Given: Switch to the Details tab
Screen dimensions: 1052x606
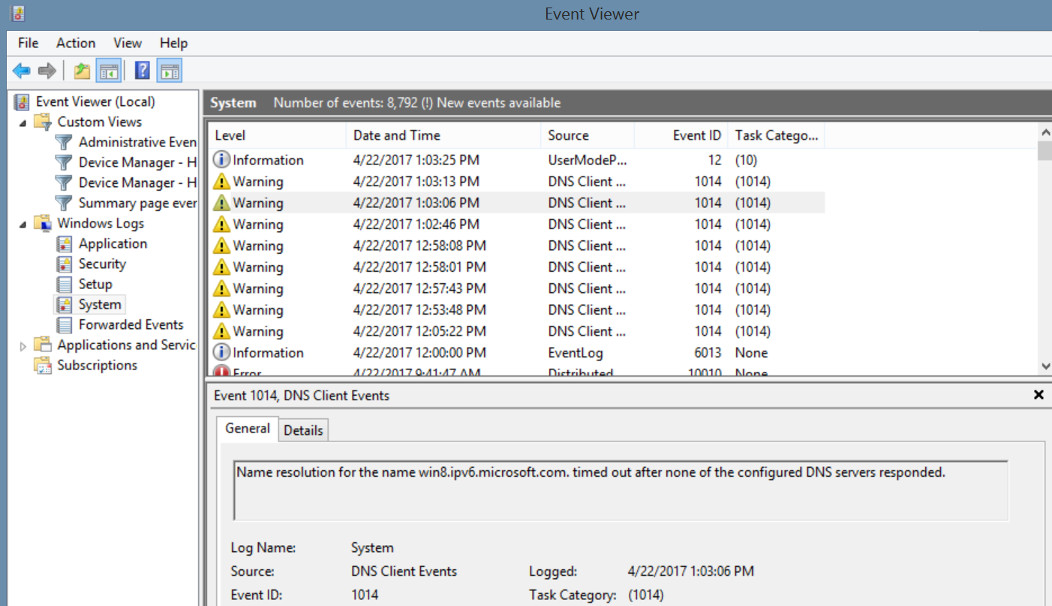Looking at the screenshot, I should (303, 430).
